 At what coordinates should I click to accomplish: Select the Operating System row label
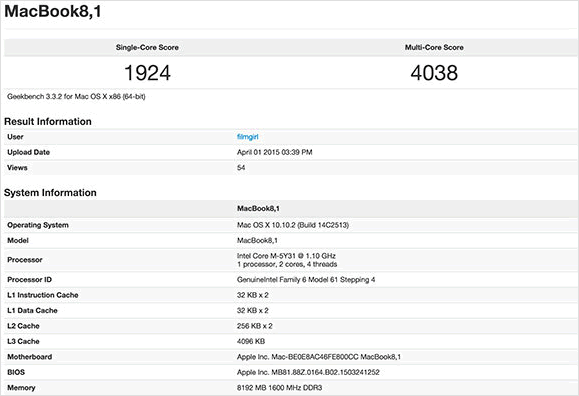coord(38,225)
